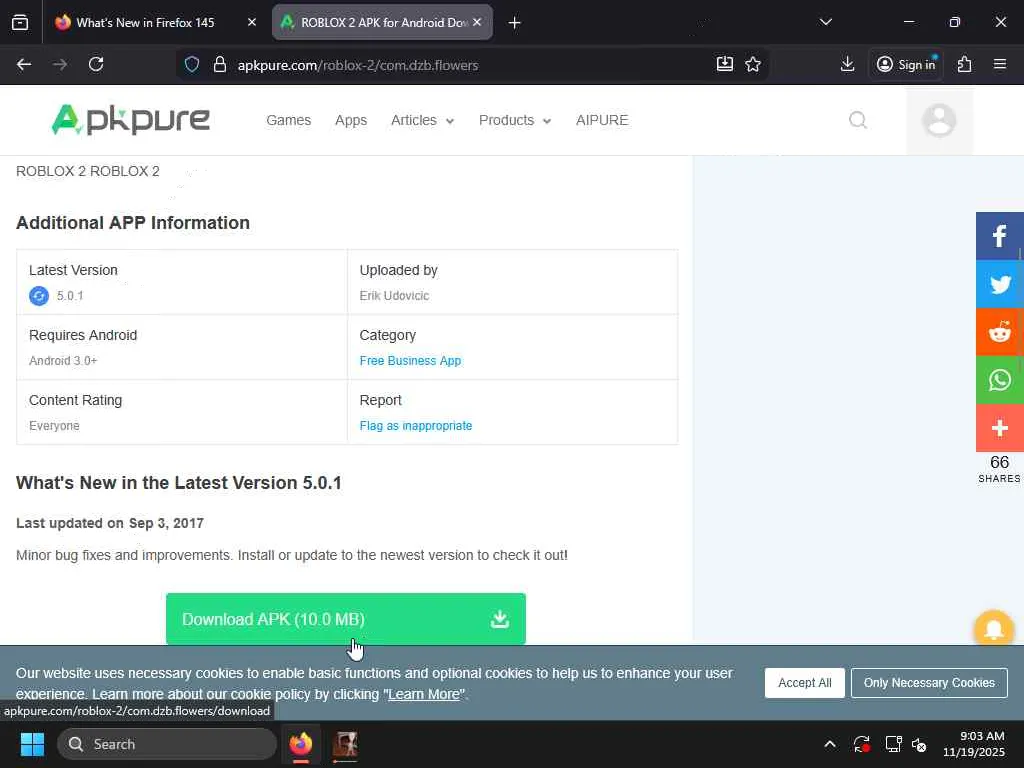Click the orange notification bell button
This screenshot has height=768, width=1024.
click(993, 628)
